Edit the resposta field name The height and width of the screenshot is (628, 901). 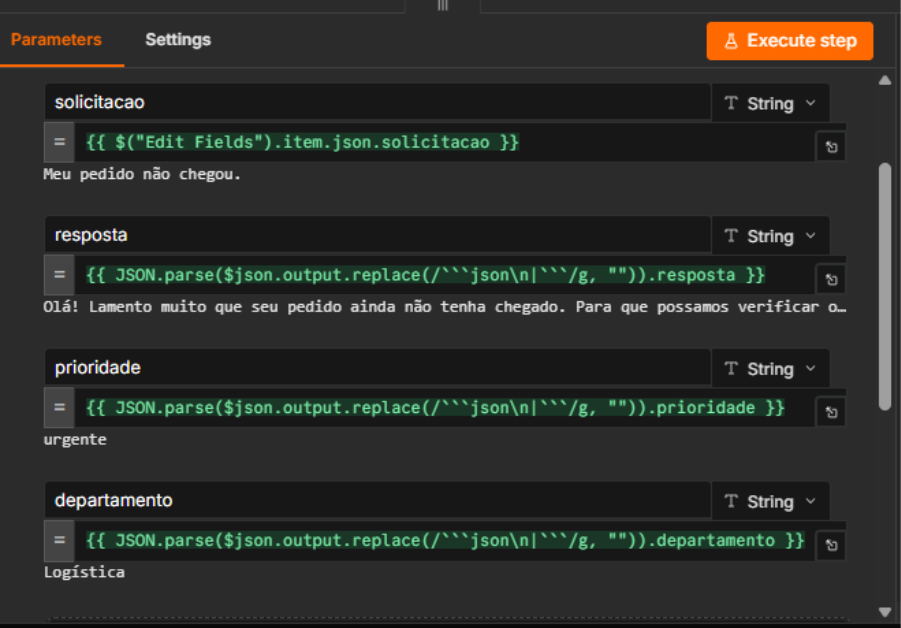click(x=378, y=235)
